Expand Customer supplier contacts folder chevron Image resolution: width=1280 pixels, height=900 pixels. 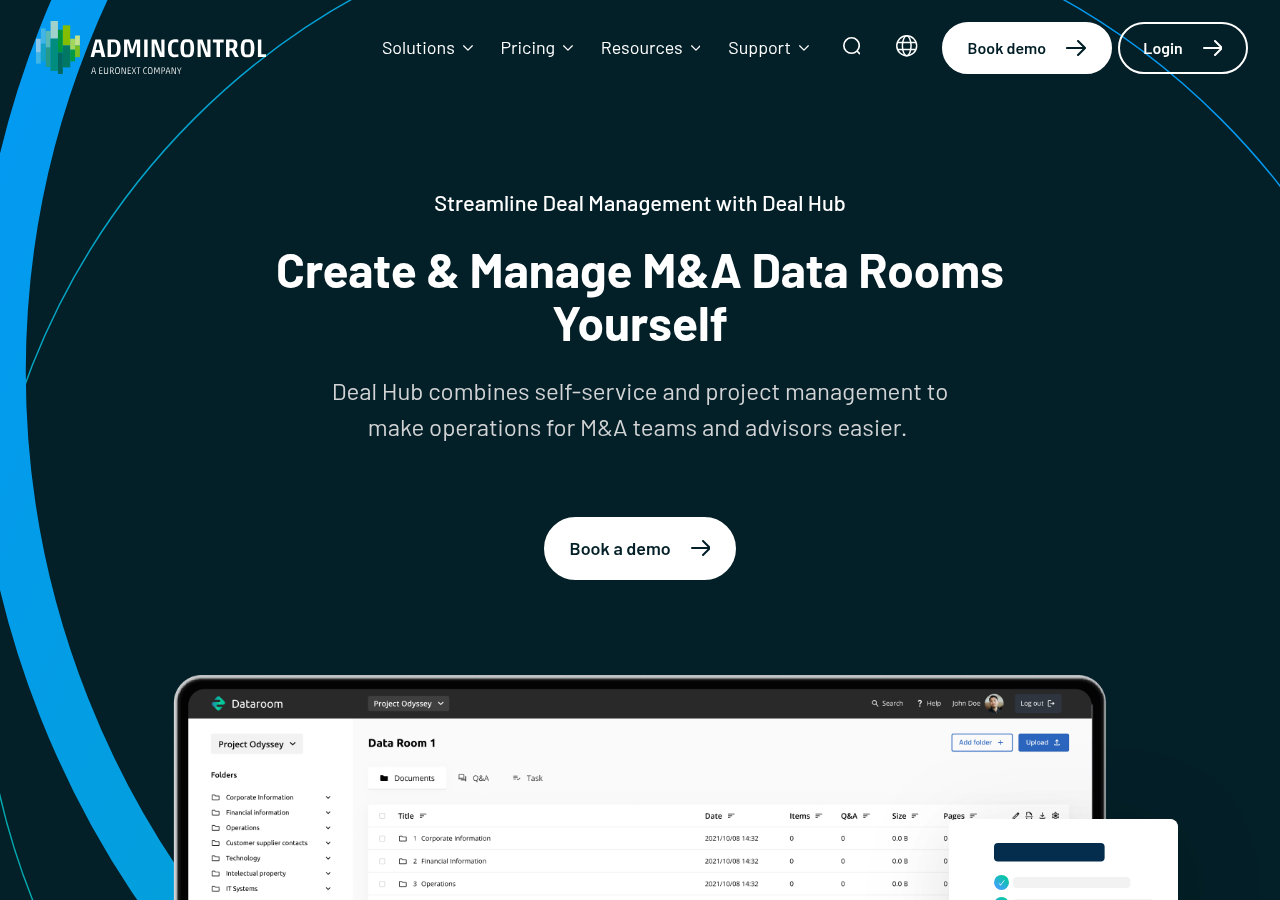(328, 843)
